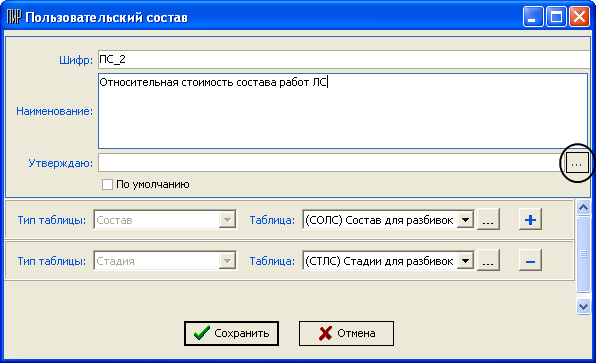Expand Таблица dropdown with (СОЛС) Состав для разбивок

pyautogui.click(x=465, y=220)
